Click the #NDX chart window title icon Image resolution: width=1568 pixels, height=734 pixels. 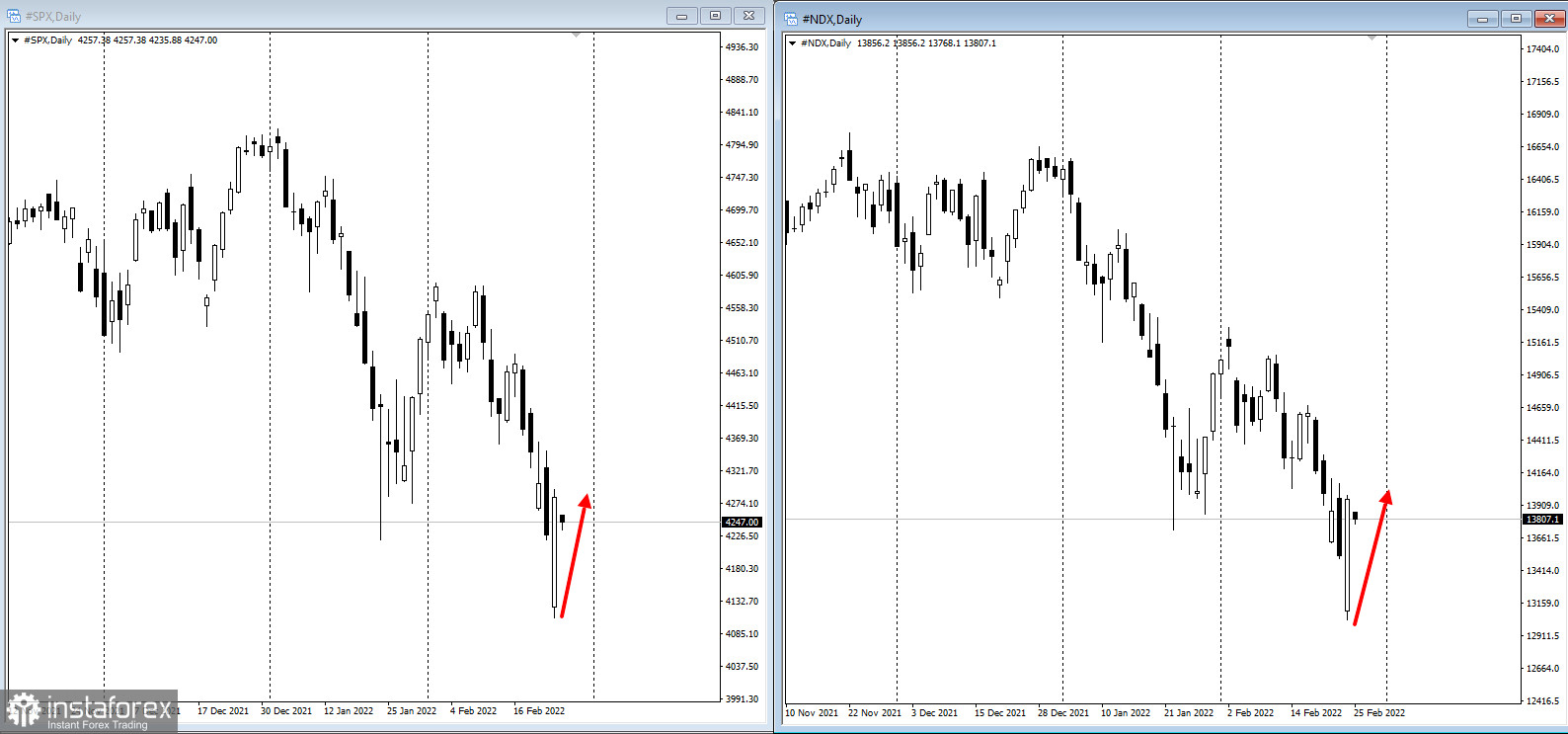[x=791, y=19]
